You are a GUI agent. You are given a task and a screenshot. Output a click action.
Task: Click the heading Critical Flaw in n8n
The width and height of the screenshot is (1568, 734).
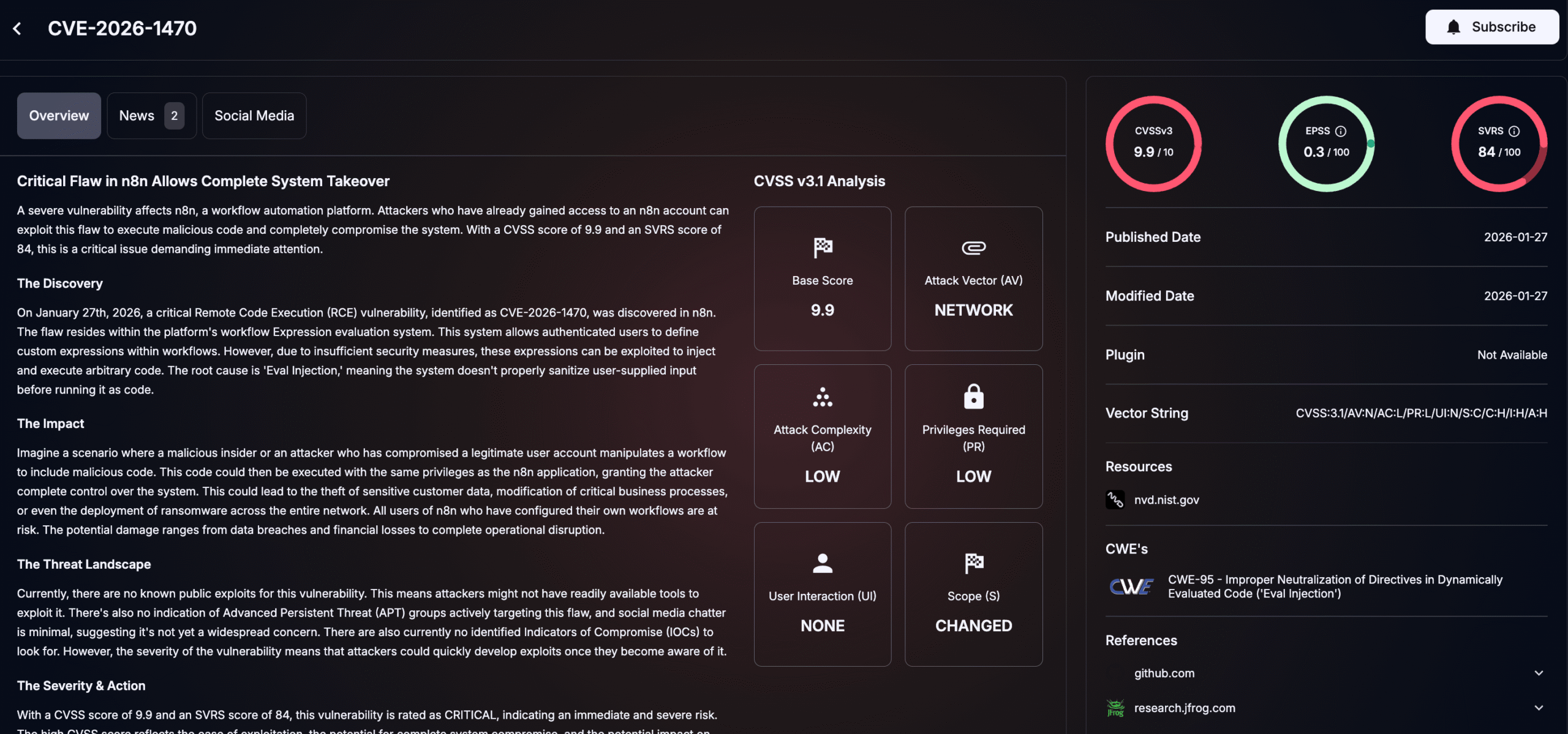coord(203,181)
